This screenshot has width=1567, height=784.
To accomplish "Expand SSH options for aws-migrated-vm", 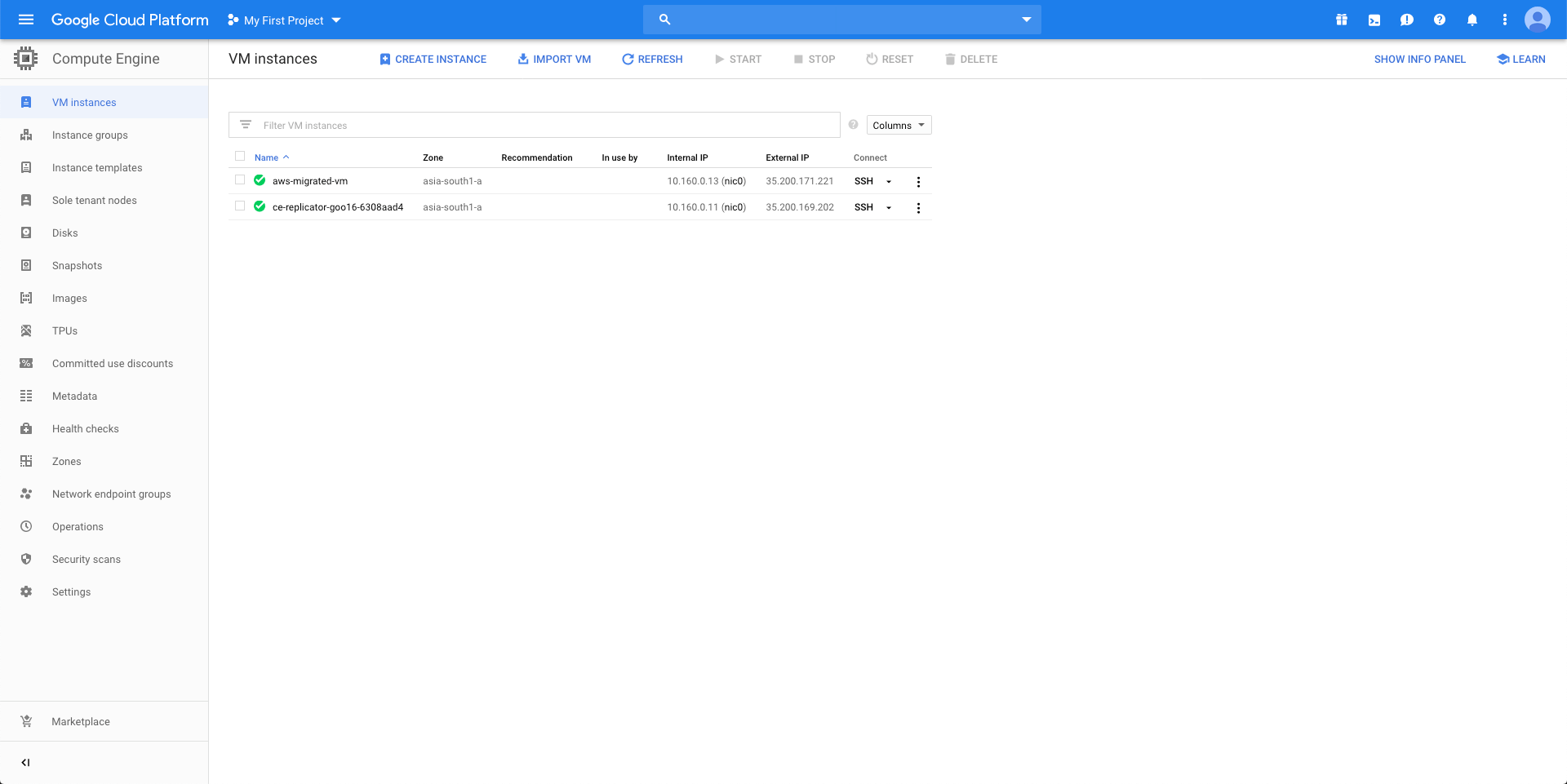I will (x=889, y=181).
